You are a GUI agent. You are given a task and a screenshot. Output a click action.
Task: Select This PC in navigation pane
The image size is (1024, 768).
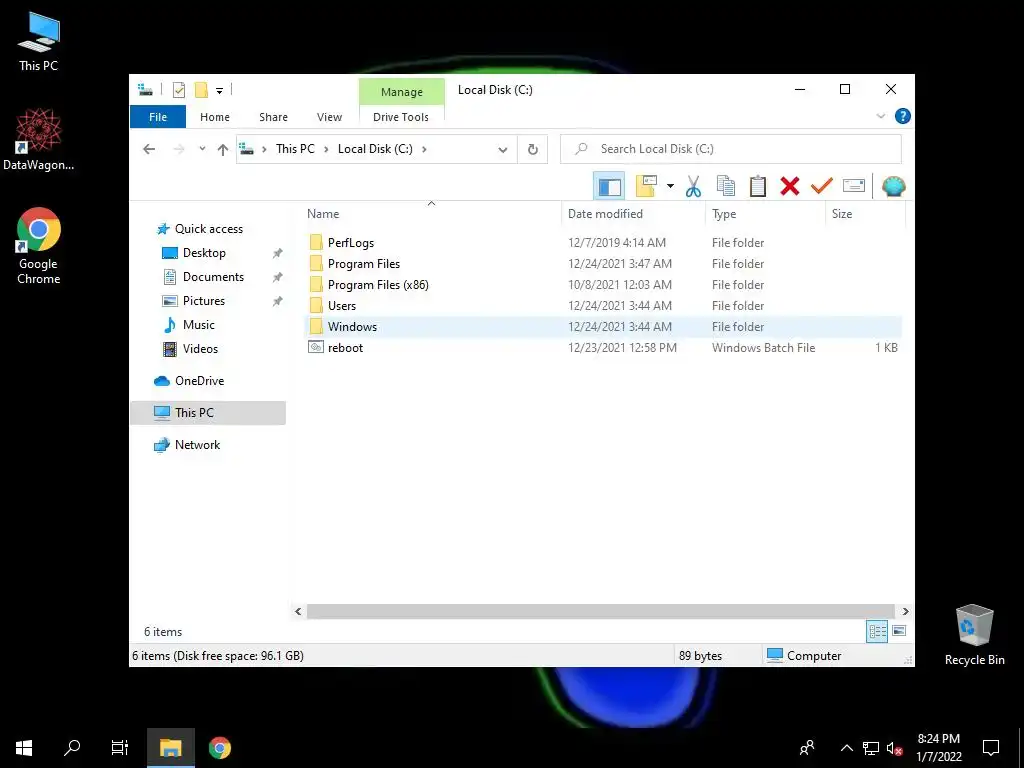click(208, 413)
